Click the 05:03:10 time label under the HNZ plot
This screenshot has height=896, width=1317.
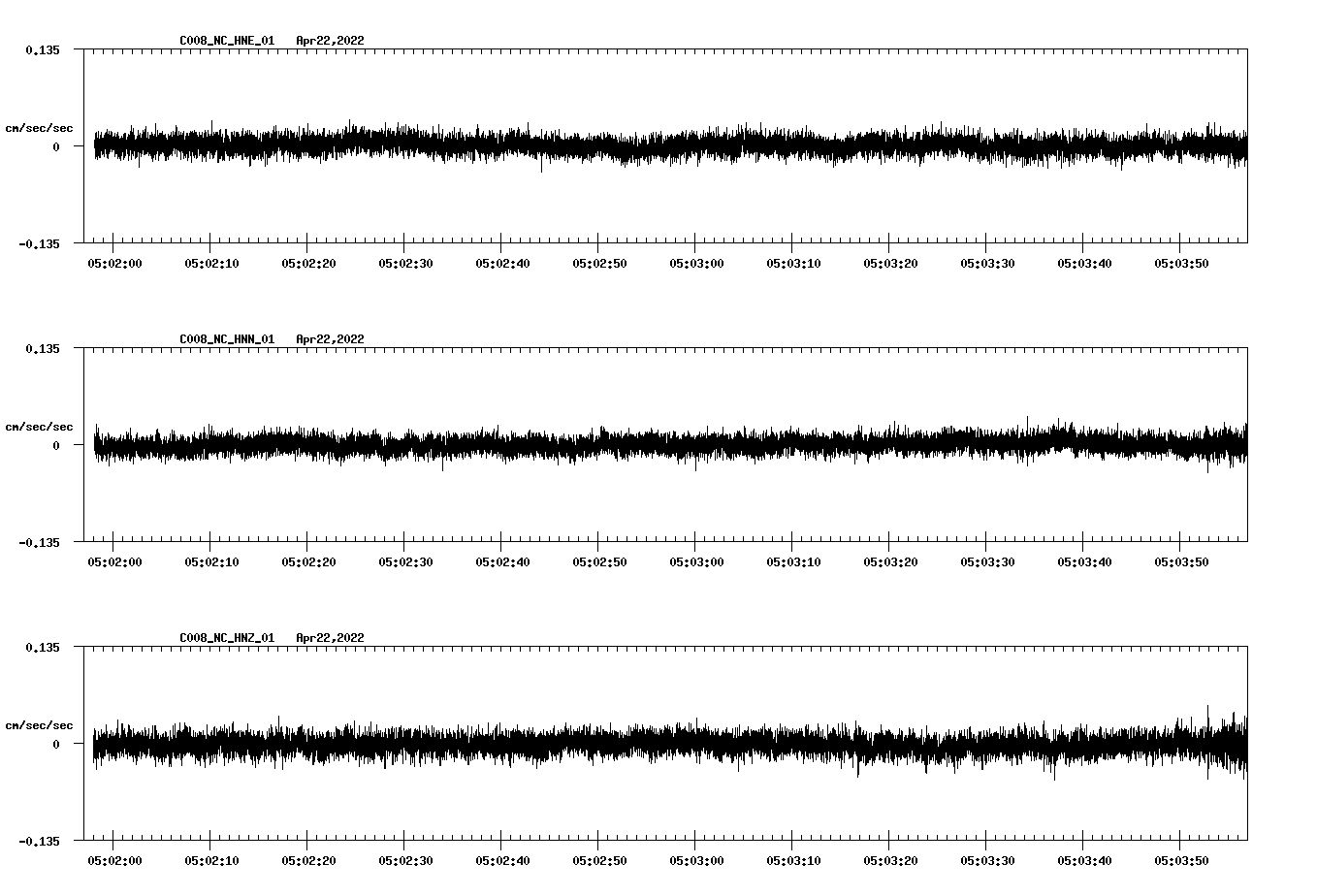point(793,860)
